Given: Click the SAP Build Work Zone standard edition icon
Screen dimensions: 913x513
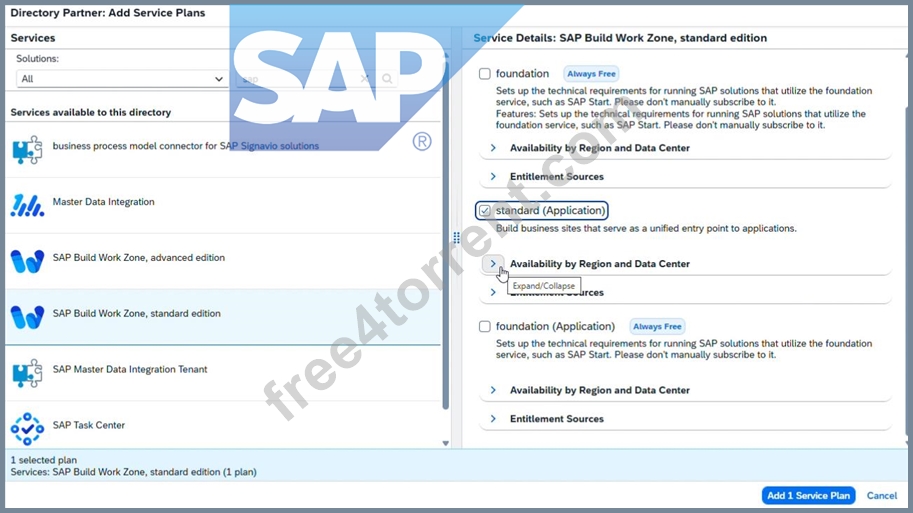Looking at the screenshot, I should point(27,317).
